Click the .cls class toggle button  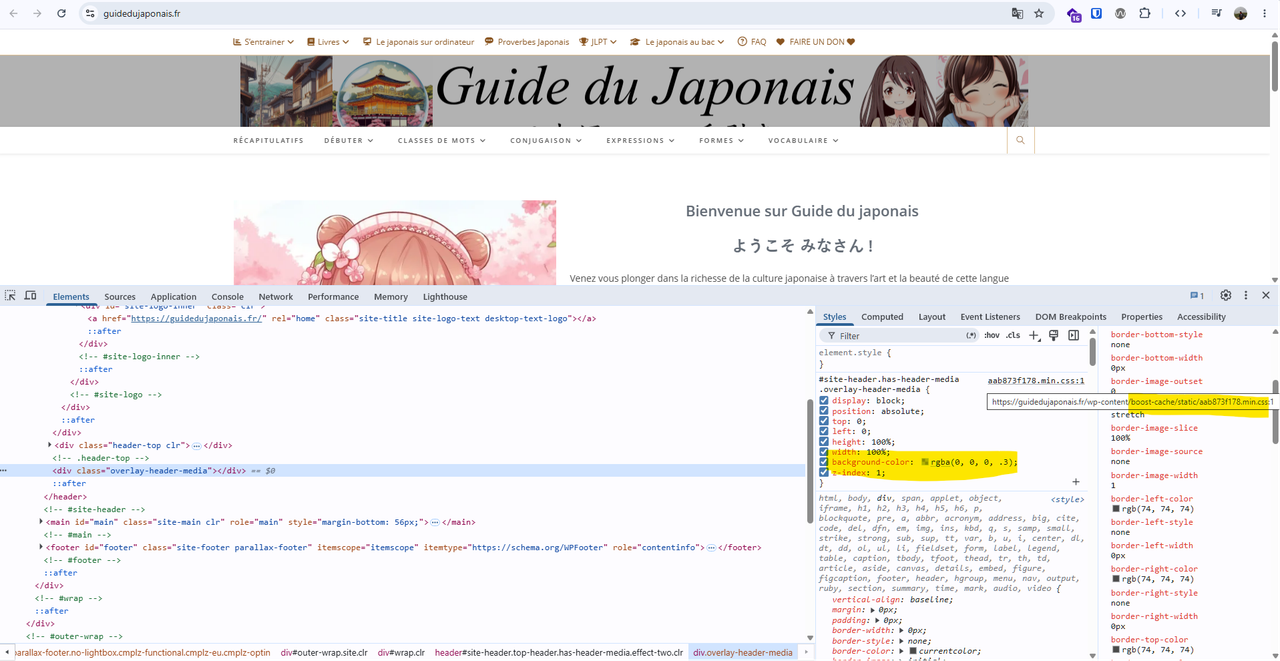(1013, 336)
